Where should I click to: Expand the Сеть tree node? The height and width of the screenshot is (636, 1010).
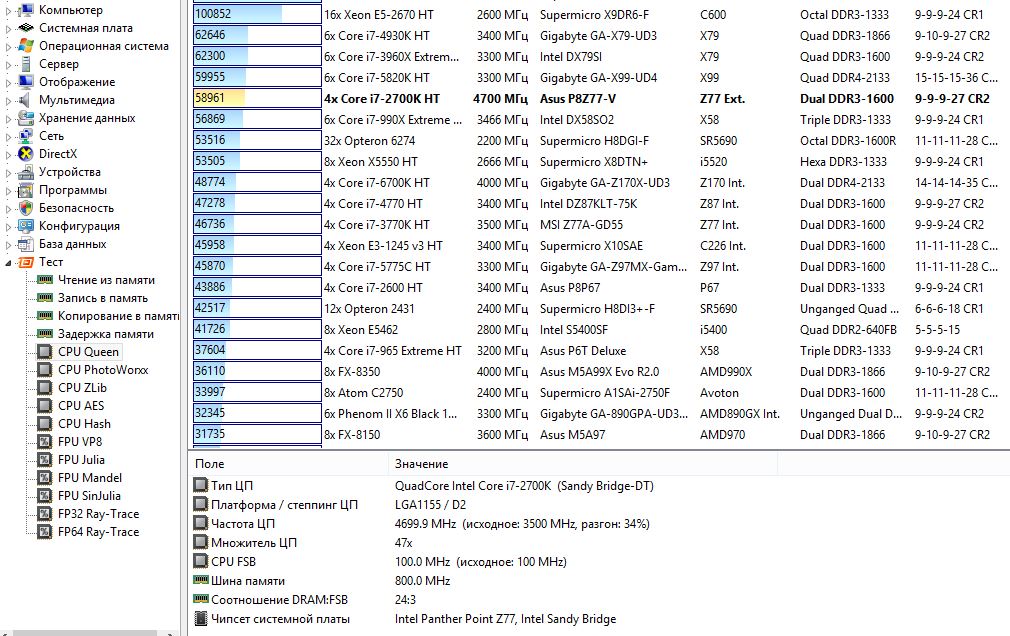[x=8, y=137]
